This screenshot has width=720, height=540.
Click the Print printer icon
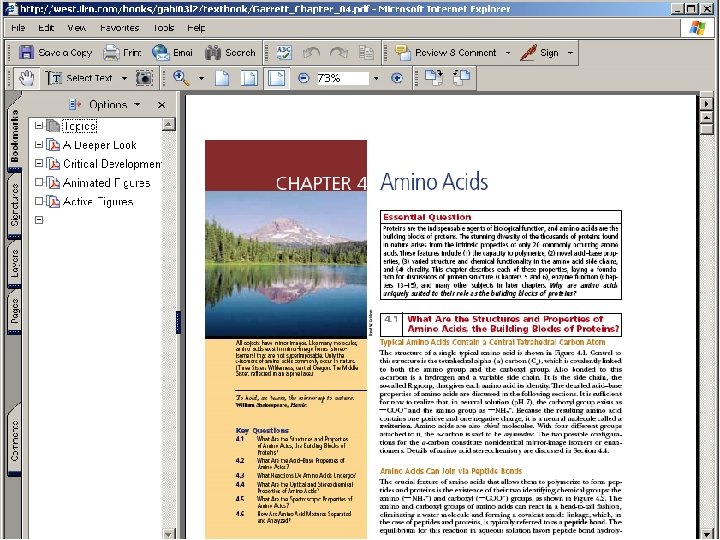tap(111, 53)
